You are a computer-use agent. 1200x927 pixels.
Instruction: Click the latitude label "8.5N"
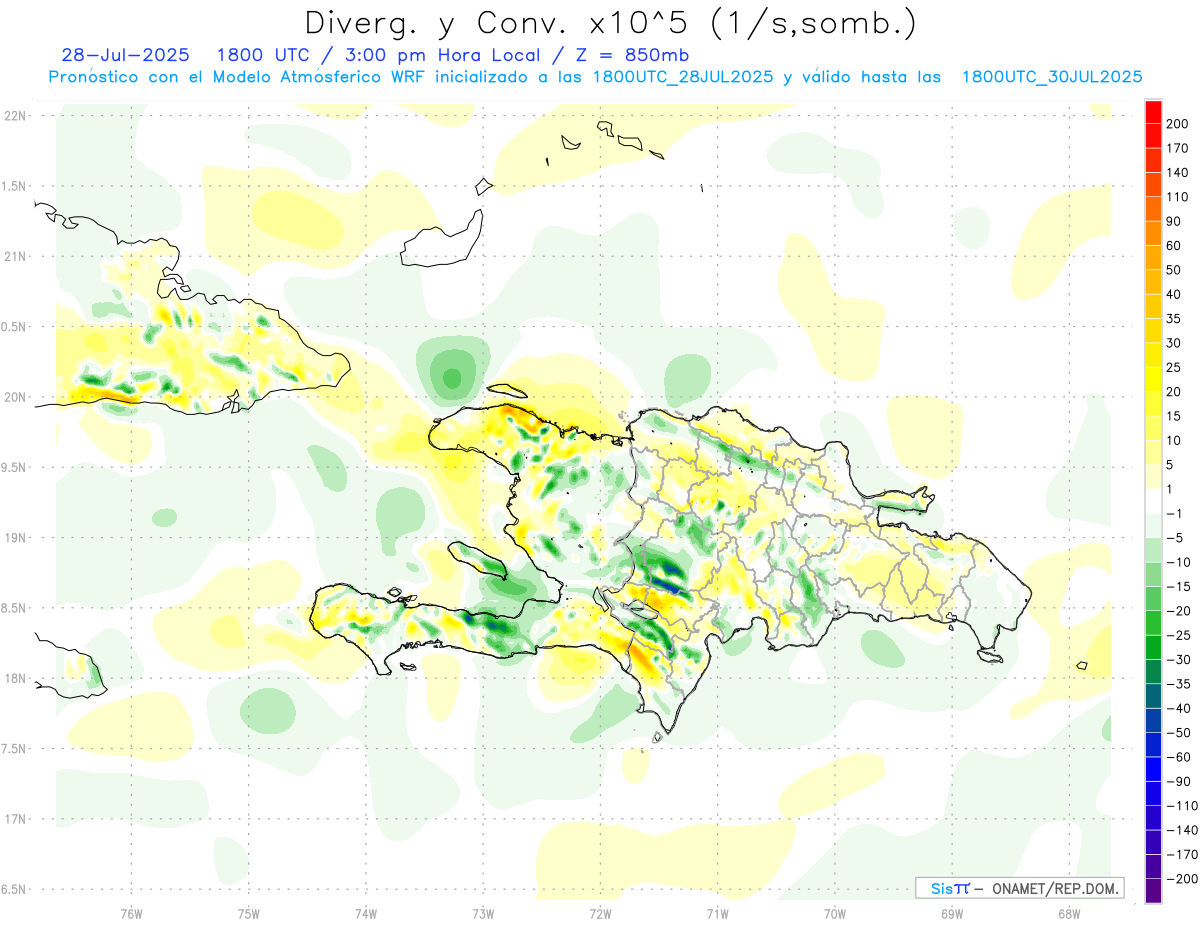click(14, 608)
